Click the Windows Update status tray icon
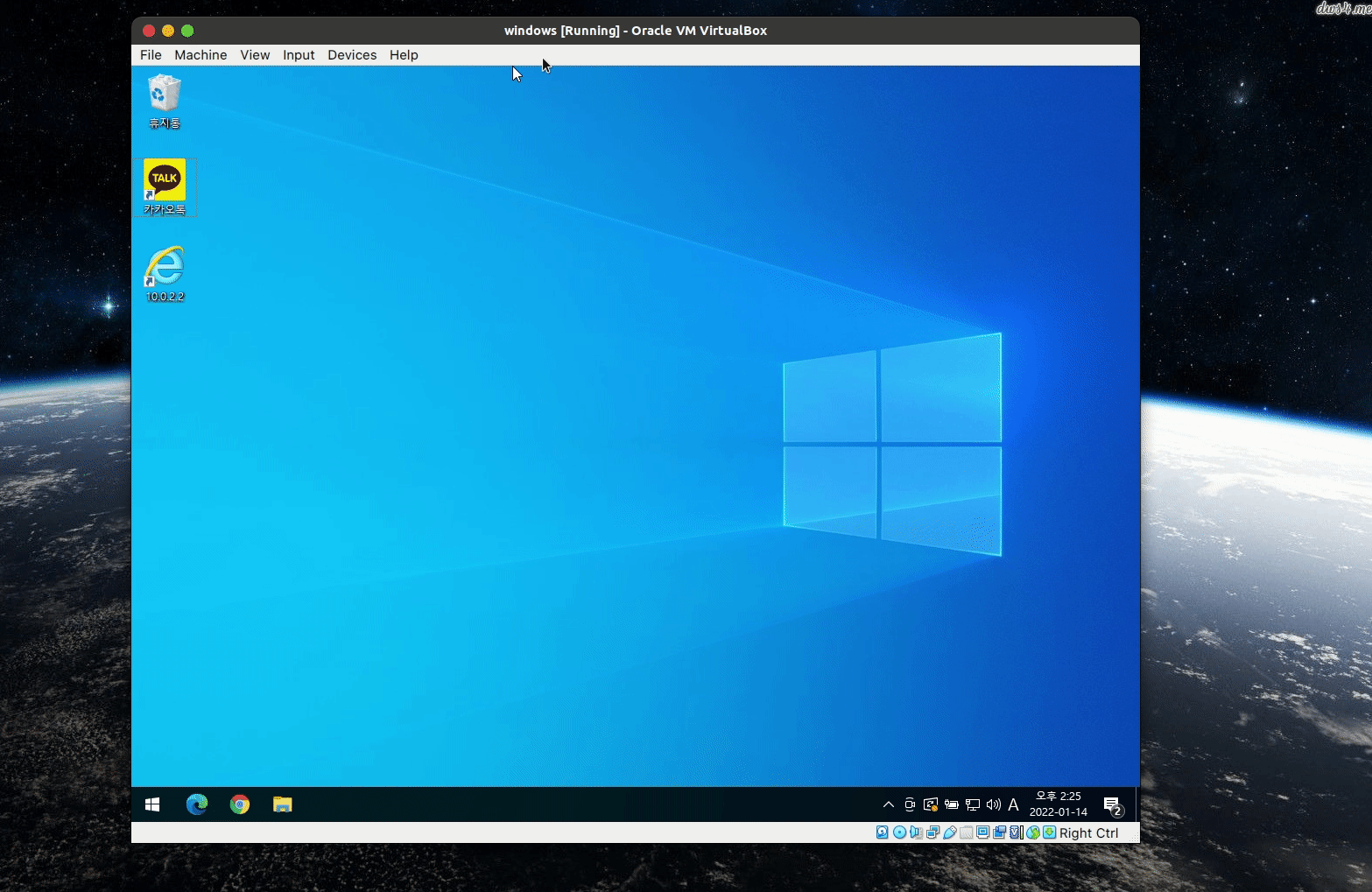The height and width of the screenshot is (892, 1372). [x=931, y=804]
